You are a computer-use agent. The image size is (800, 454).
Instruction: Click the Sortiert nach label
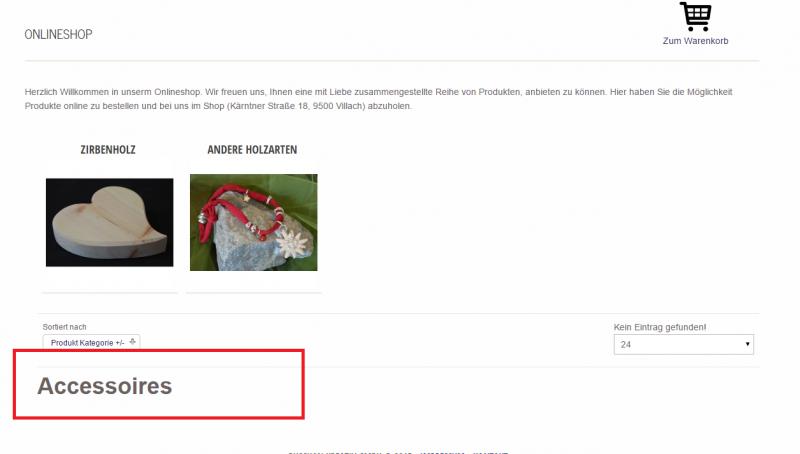(x=64, y=327)
